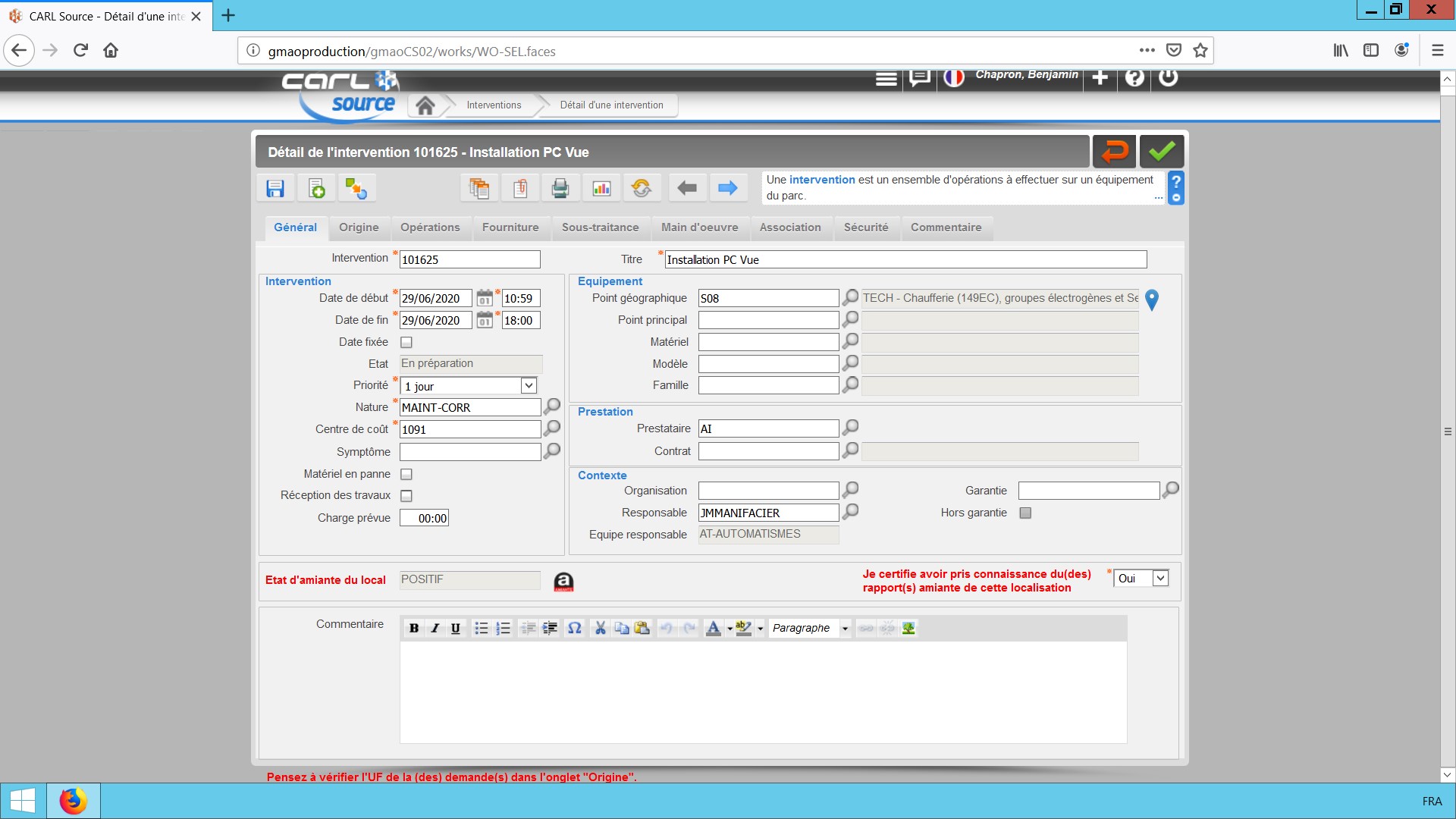The image size is (1456, 819).
Task: Click the magnifier beside the Nature field
Action: 553,407
